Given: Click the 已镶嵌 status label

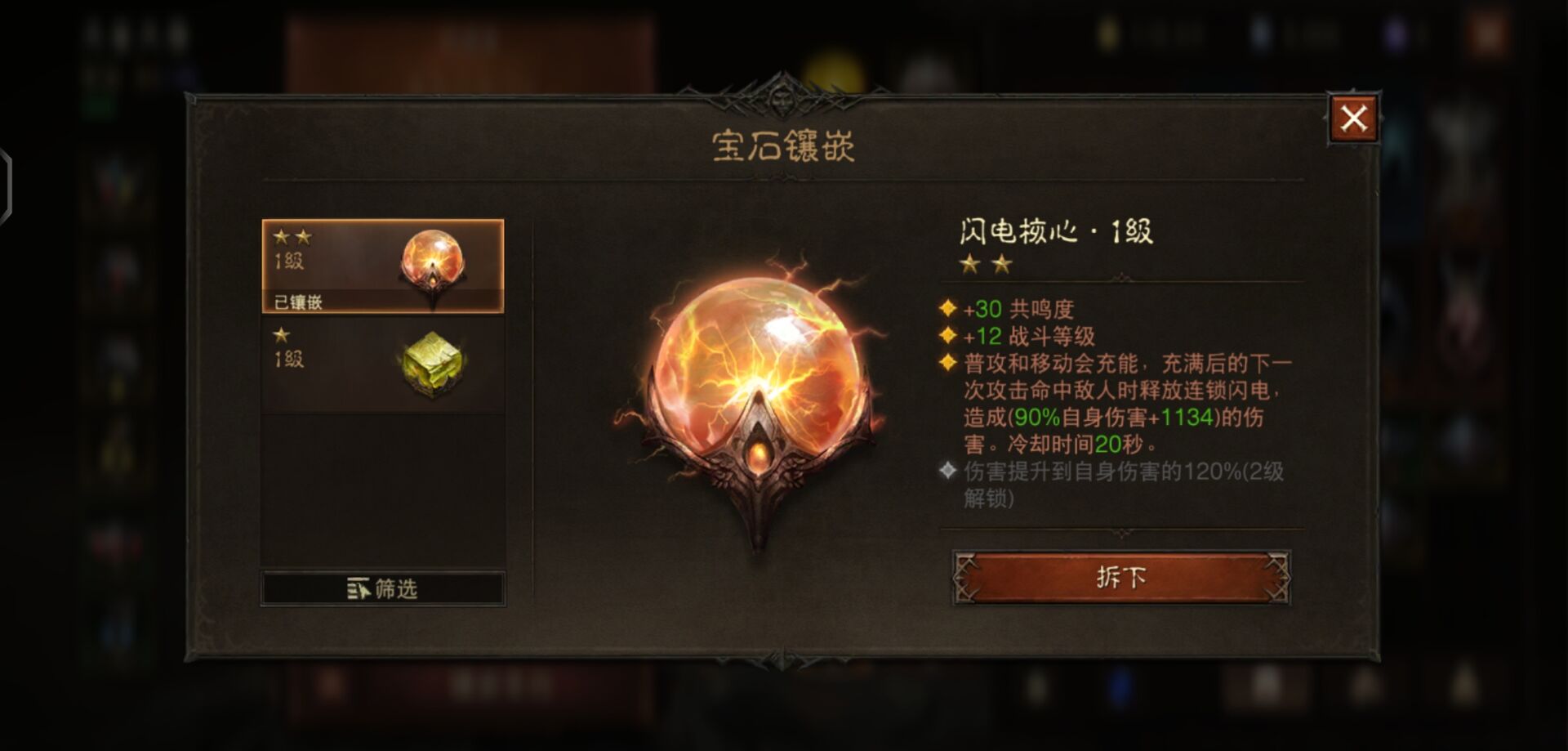Looking at the screenshot, I should click(298, 302).
